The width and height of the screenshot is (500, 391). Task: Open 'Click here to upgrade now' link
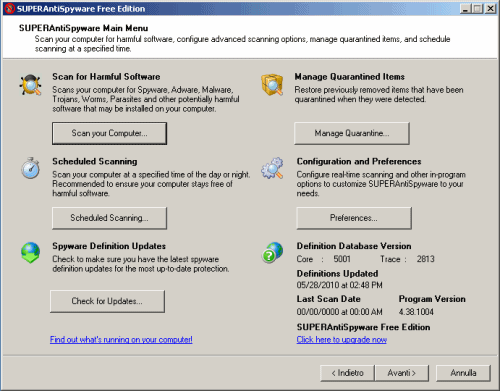[342, 340]
